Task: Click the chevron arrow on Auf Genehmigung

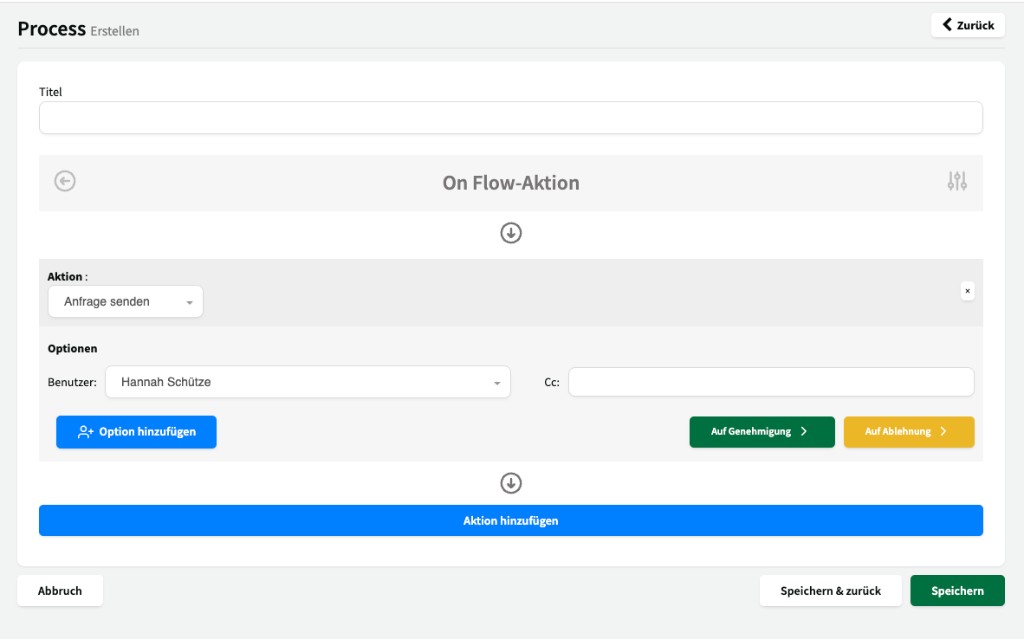Action: pos(804,432)
